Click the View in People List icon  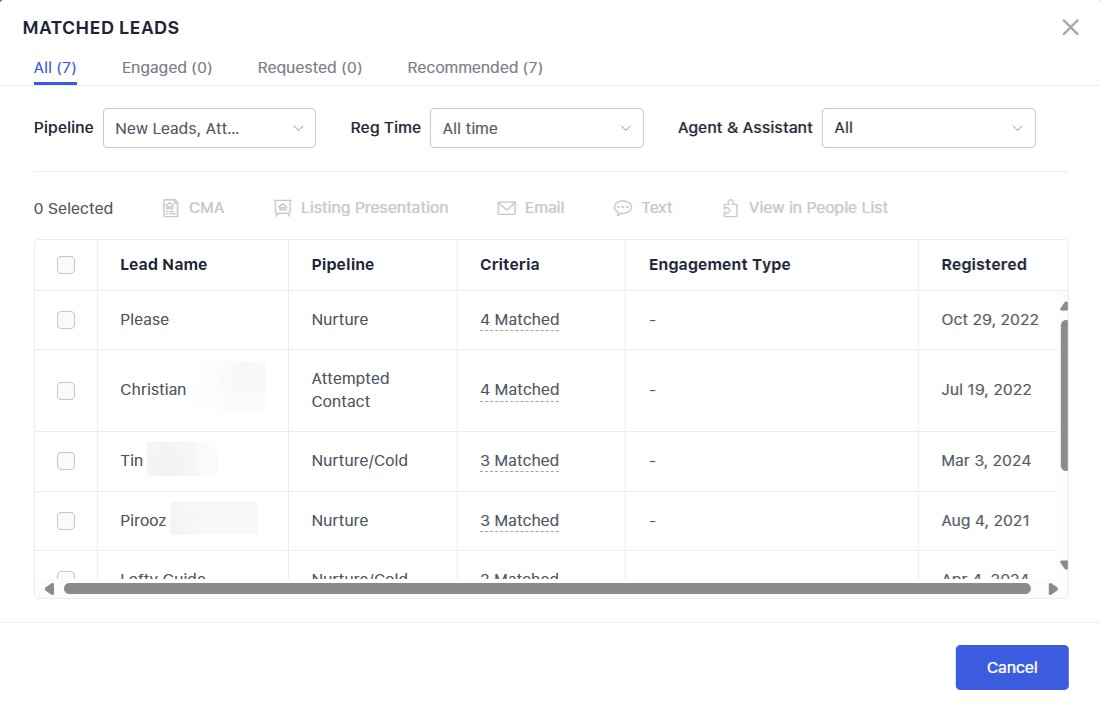[x=730, y=208]
